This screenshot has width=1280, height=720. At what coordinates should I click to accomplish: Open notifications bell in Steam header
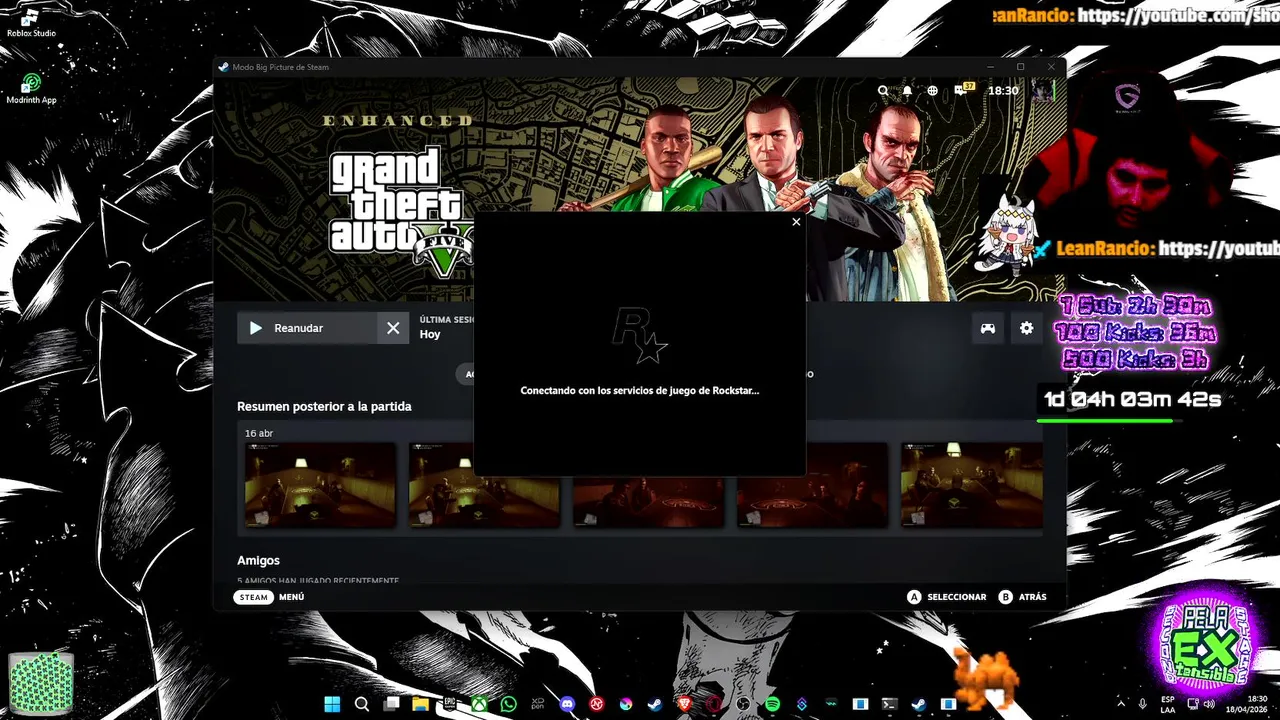tap(908, 91)
